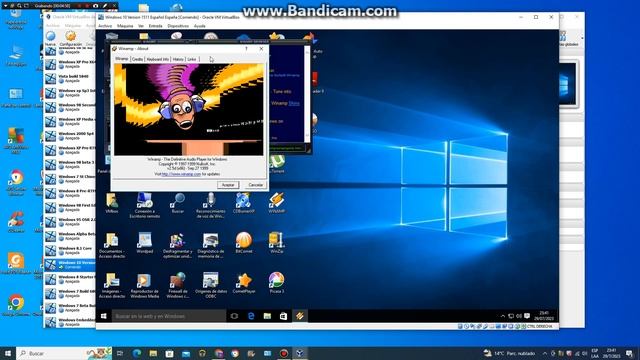640x360 pixels.
Task: Click the VM Start button
Action: tap(104, 316)
